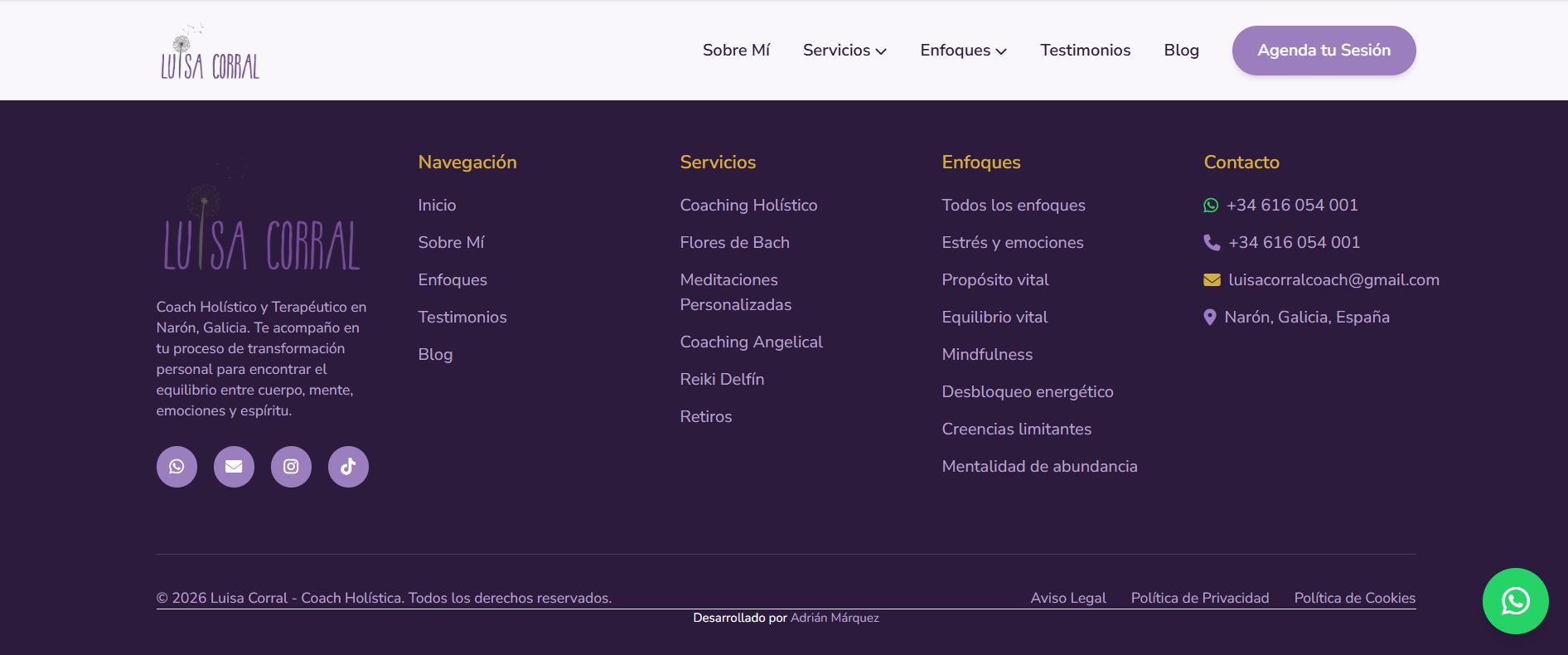Select Estrés y emociones link
This screenshot has width=1568, height=655.
coord(1013,243)
